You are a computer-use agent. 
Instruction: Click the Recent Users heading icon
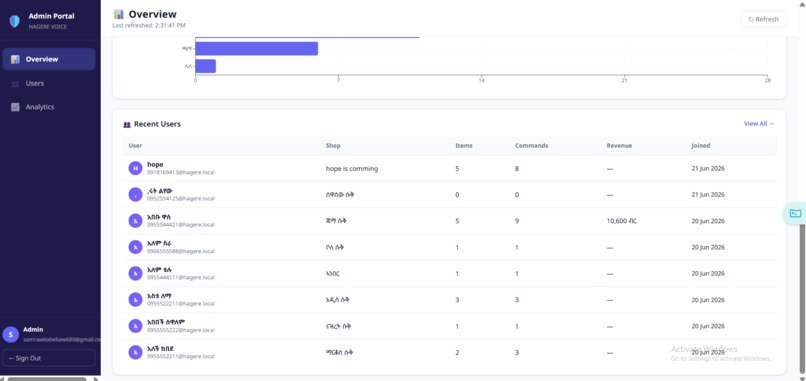tap(127, 124)
